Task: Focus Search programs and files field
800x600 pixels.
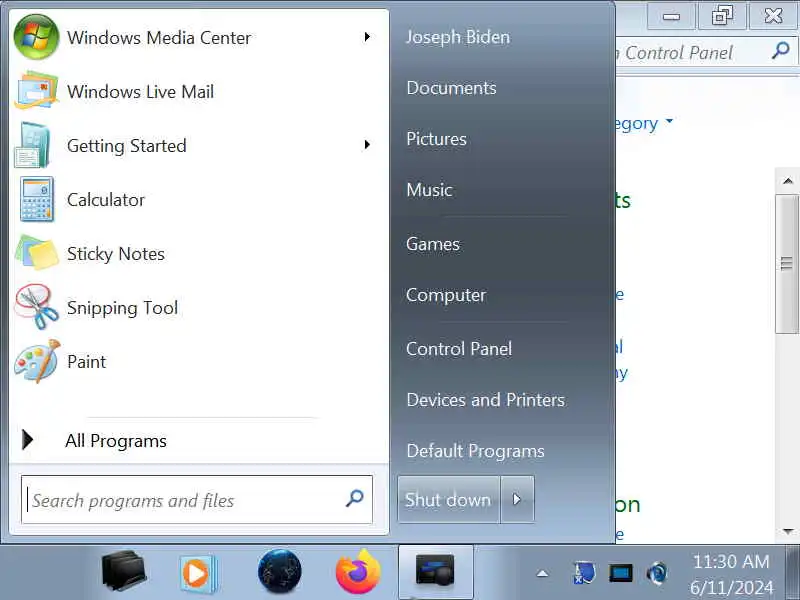Action: (197, 499)
